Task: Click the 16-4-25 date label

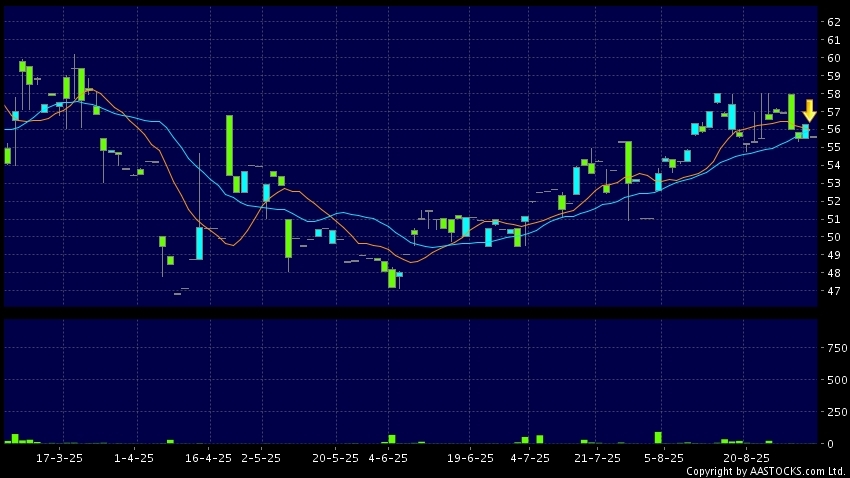Action: click(x=208, y=458)
